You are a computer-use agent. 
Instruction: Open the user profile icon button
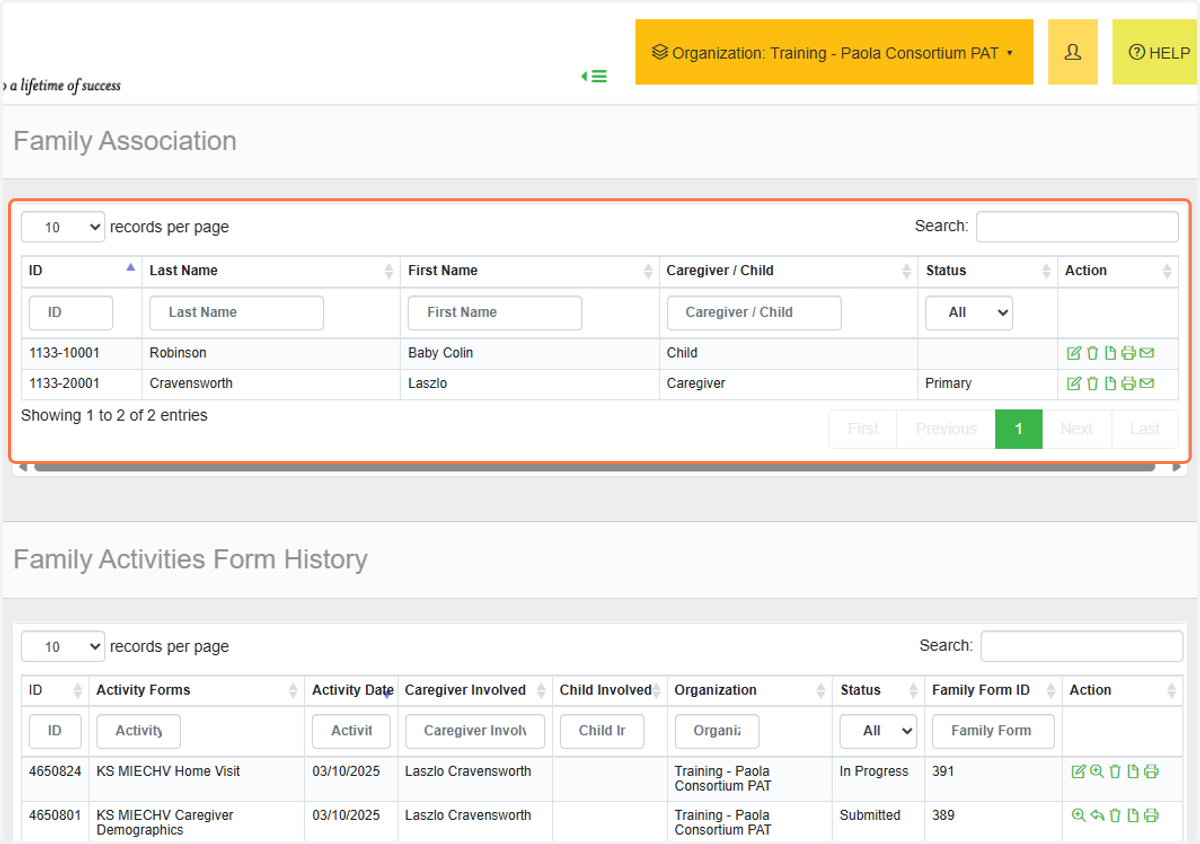[1073, 52]
